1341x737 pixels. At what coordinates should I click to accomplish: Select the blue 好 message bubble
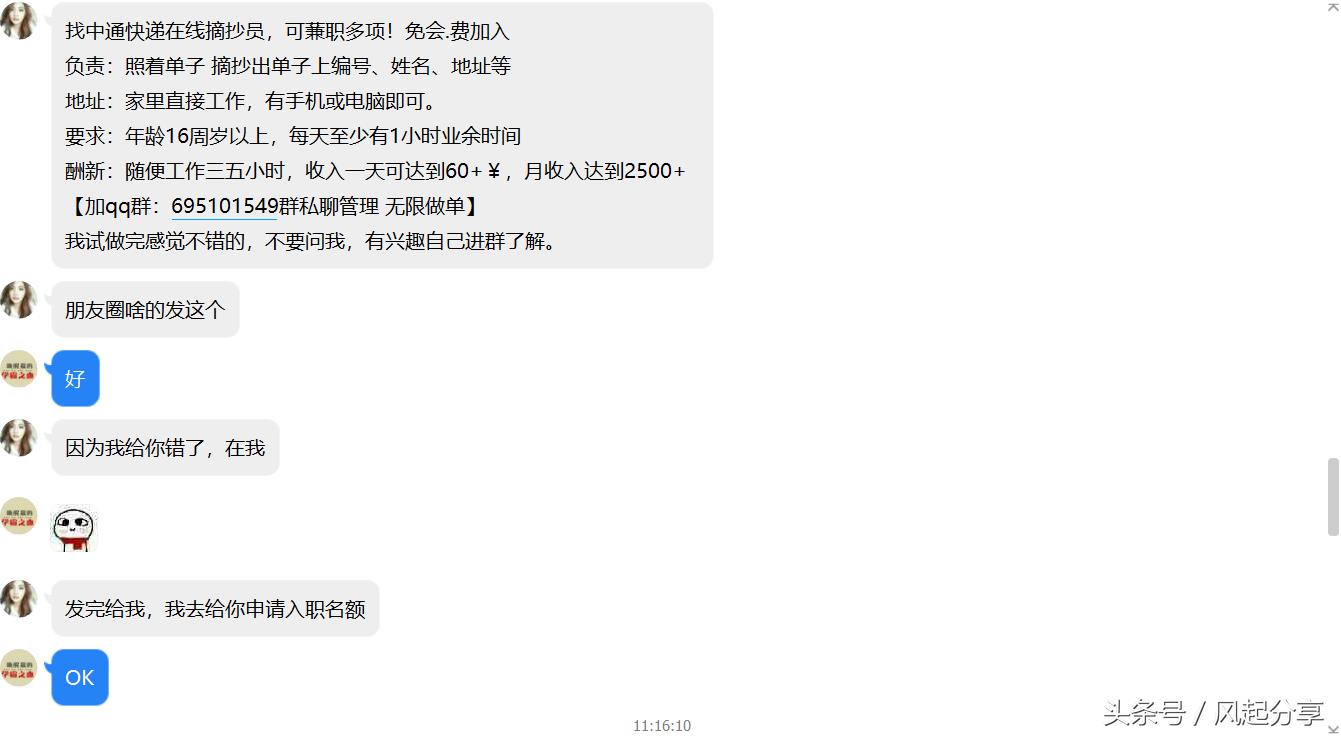(x=75, y=379)
